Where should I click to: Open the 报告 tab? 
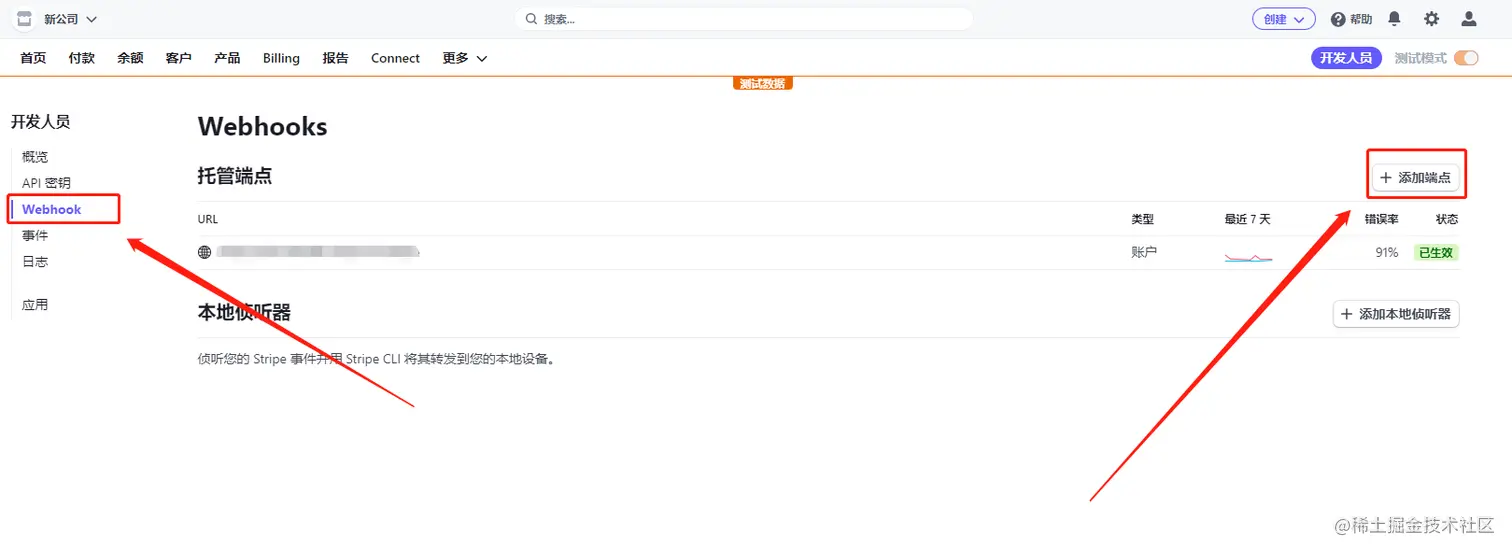coord(336,58)
